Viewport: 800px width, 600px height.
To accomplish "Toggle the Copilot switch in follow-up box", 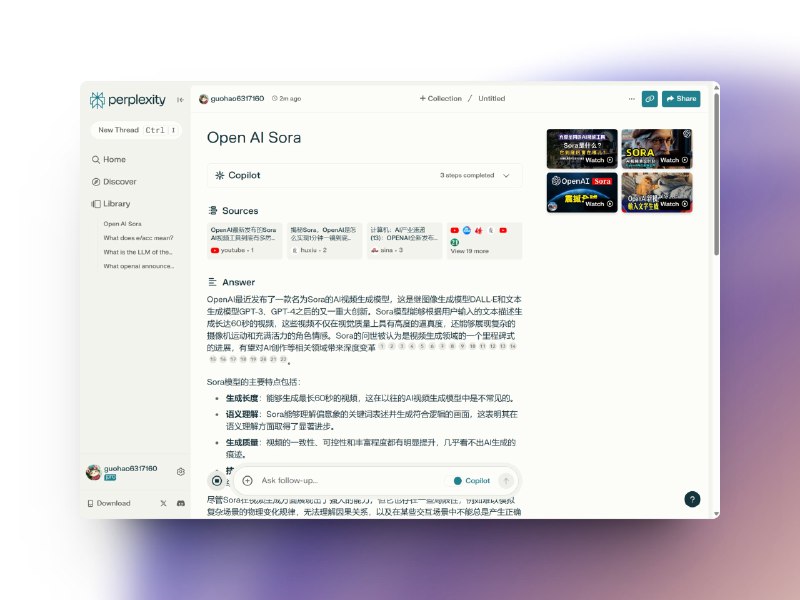I will click(471, 481).
